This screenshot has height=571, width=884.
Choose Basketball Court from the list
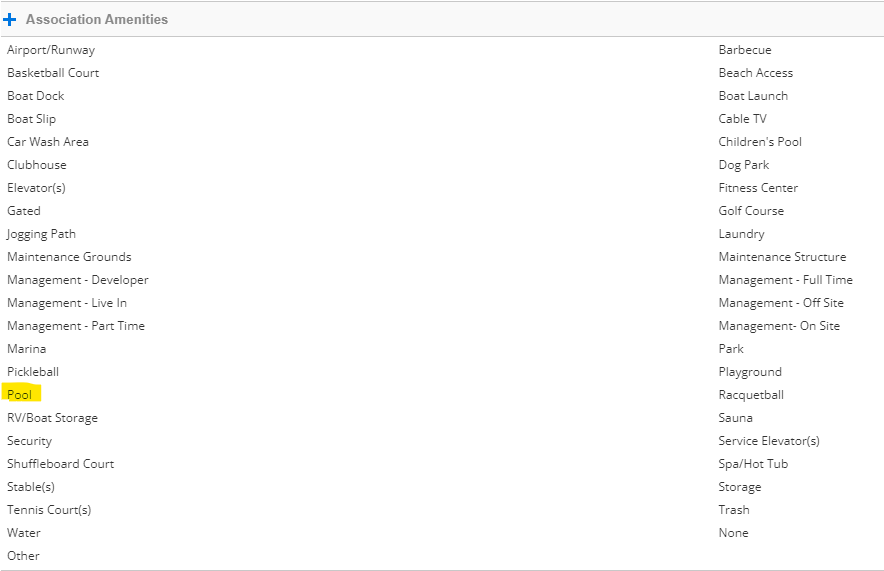(53, 73)
